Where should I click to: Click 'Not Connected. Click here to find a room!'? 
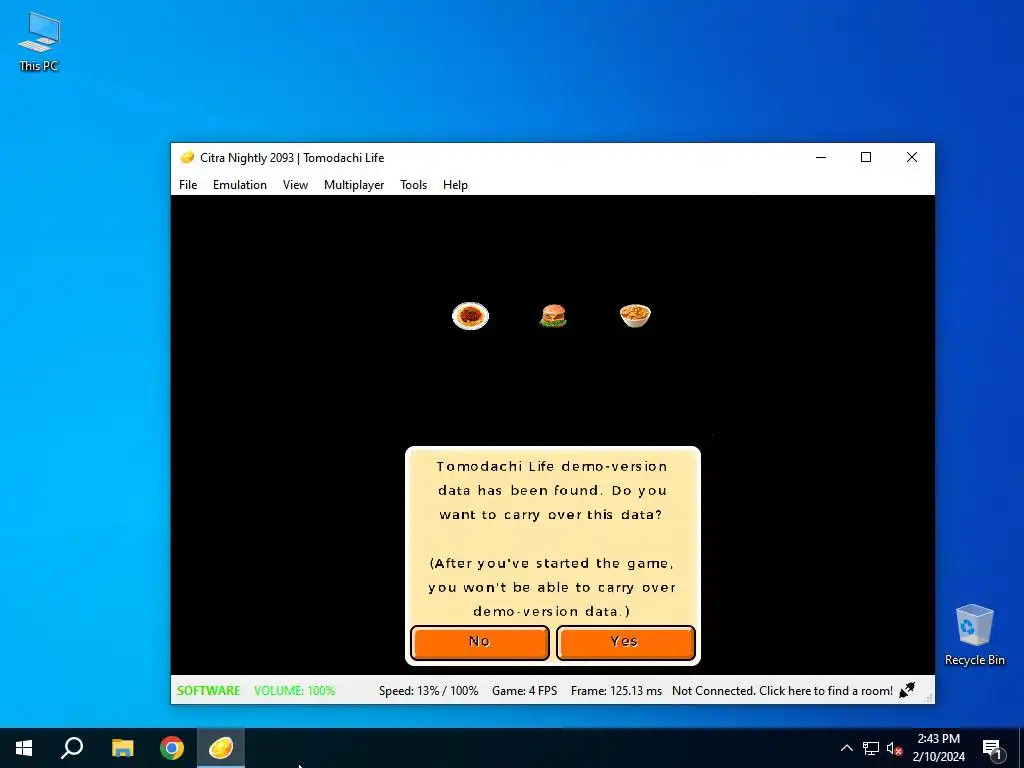tap(782, 690)
